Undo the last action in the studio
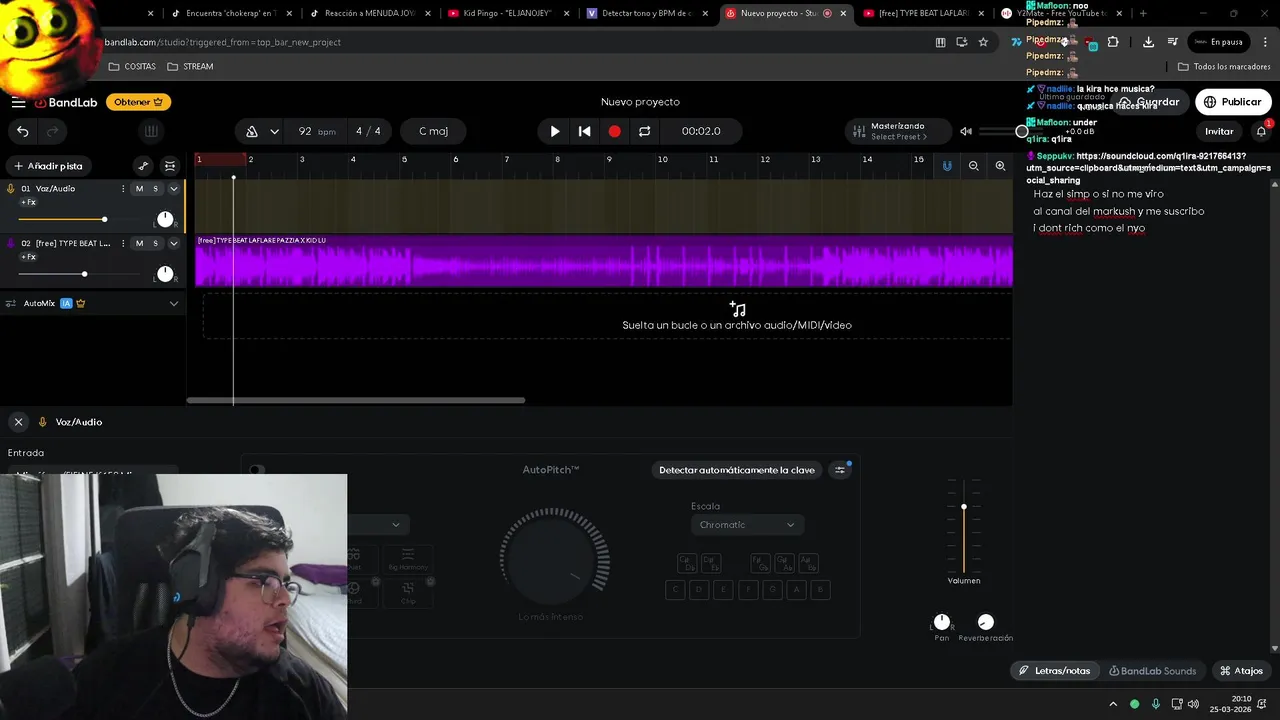Screen dimensions: 1280x720 tap(22, 131)
